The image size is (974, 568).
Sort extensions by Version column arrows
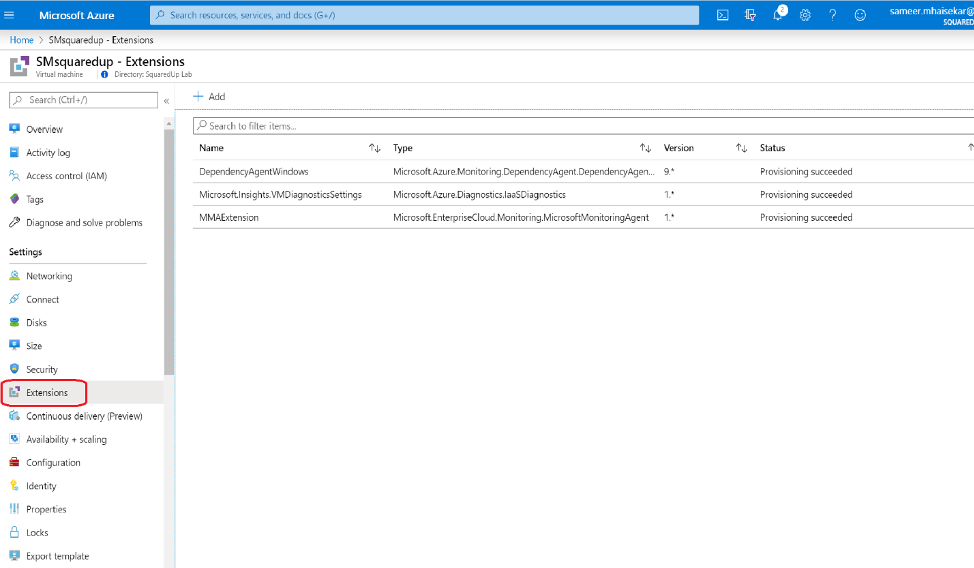click(x=741, y=148)
